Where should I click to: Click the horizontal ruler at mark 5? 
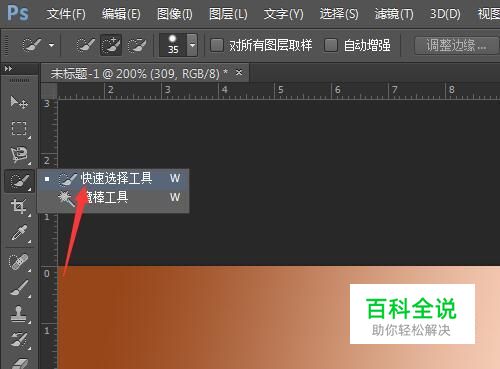point(281,90)
